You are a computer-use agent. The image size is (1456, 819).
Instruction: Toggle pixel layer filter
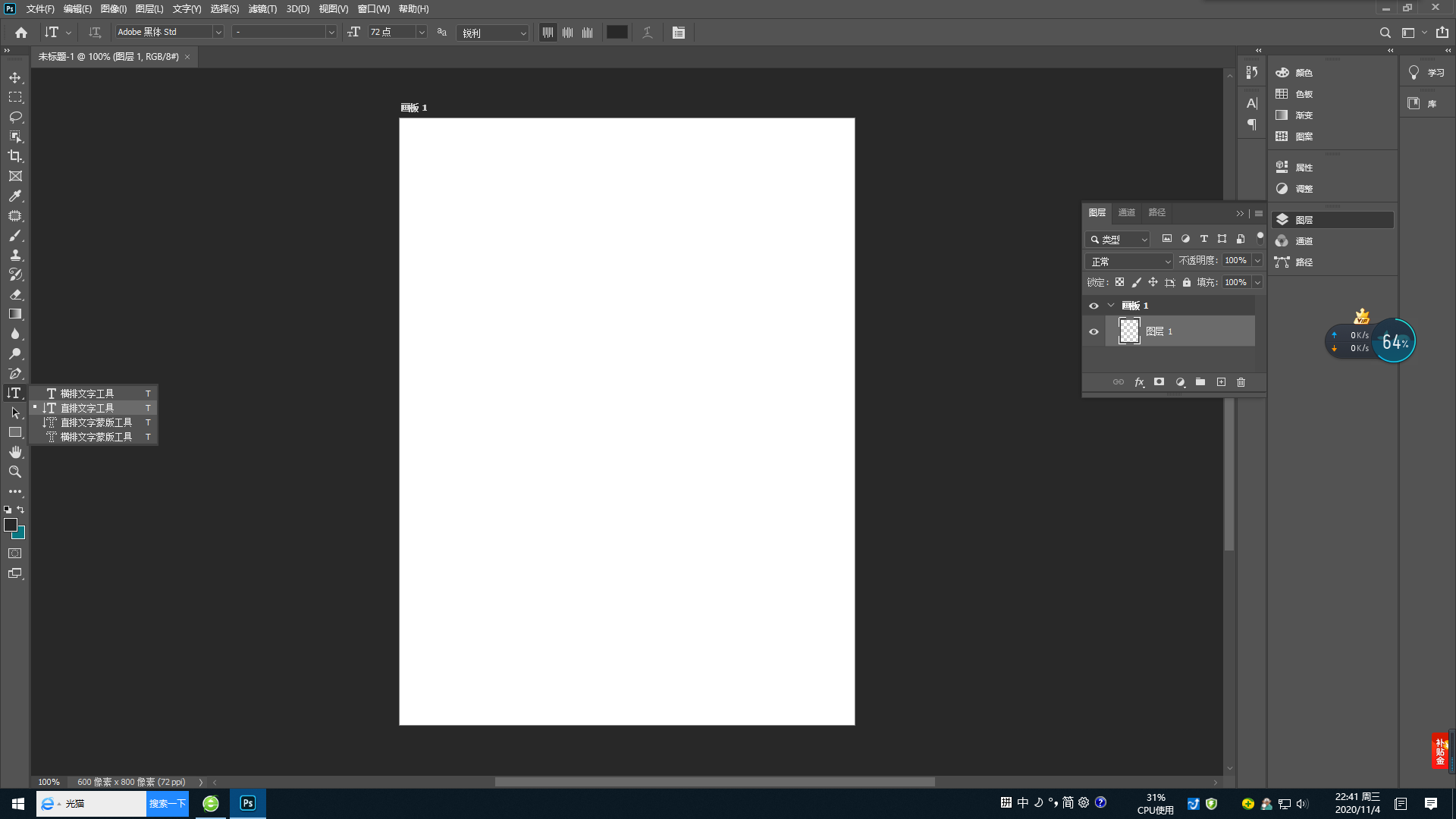[1167, 239]
